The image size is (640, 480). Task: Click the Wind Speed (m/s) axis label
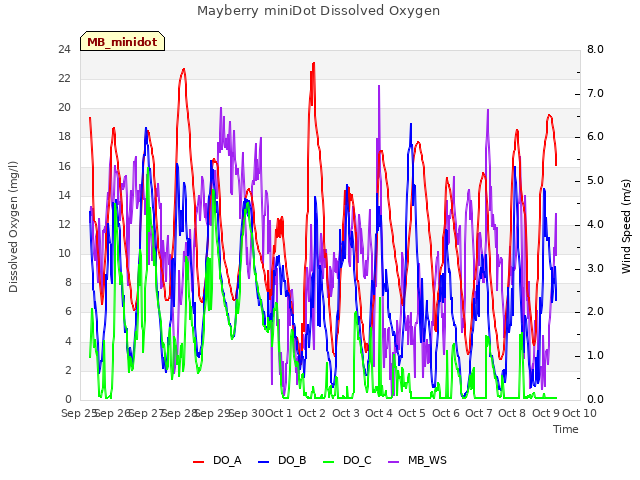coord(626,226)
